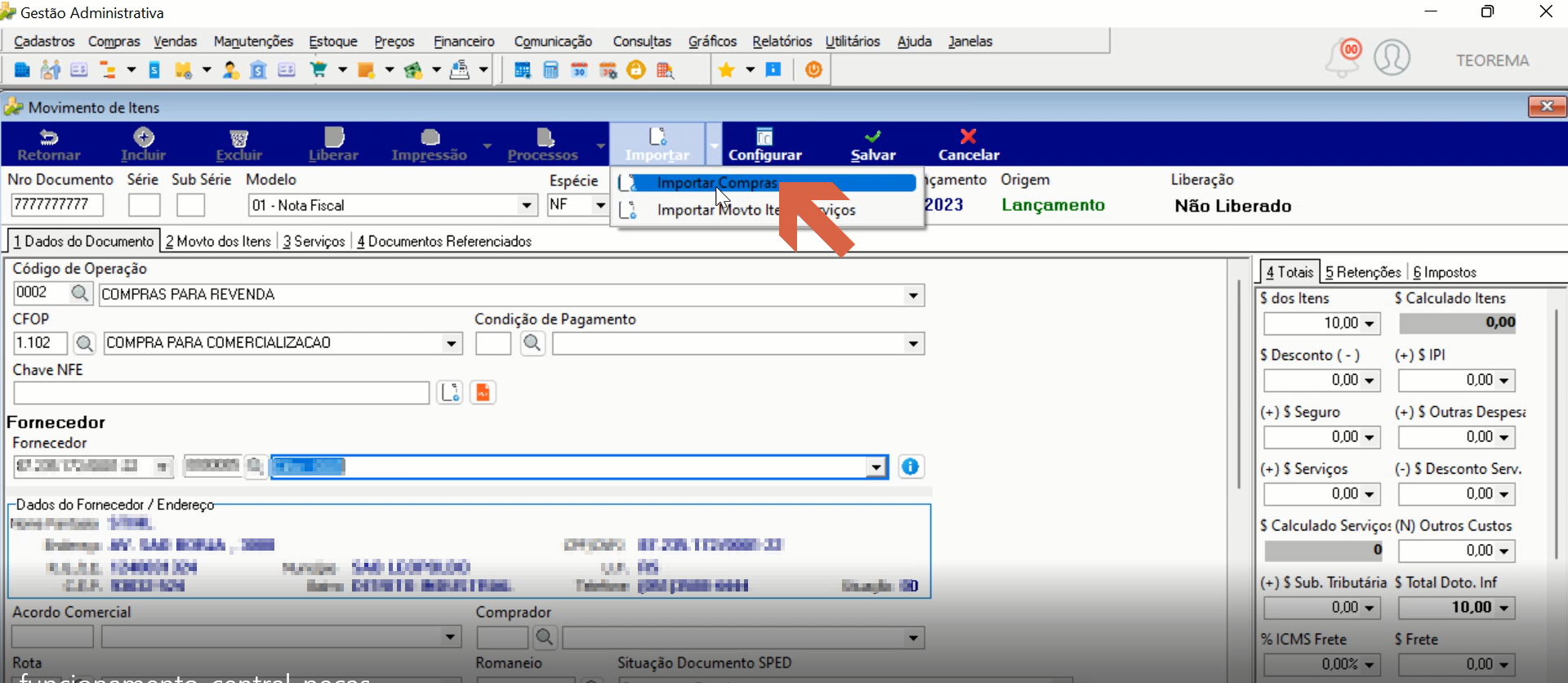Click the yellow package icon in toolbar
Image resolution: width=1568 pixels, height=683 pixels.
pos(183,70)
